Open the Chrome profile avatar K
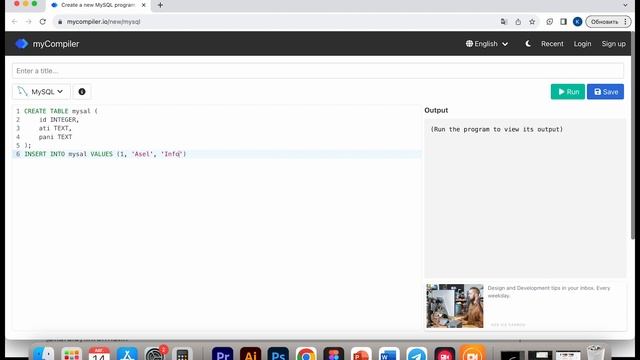 click(577, 22)
